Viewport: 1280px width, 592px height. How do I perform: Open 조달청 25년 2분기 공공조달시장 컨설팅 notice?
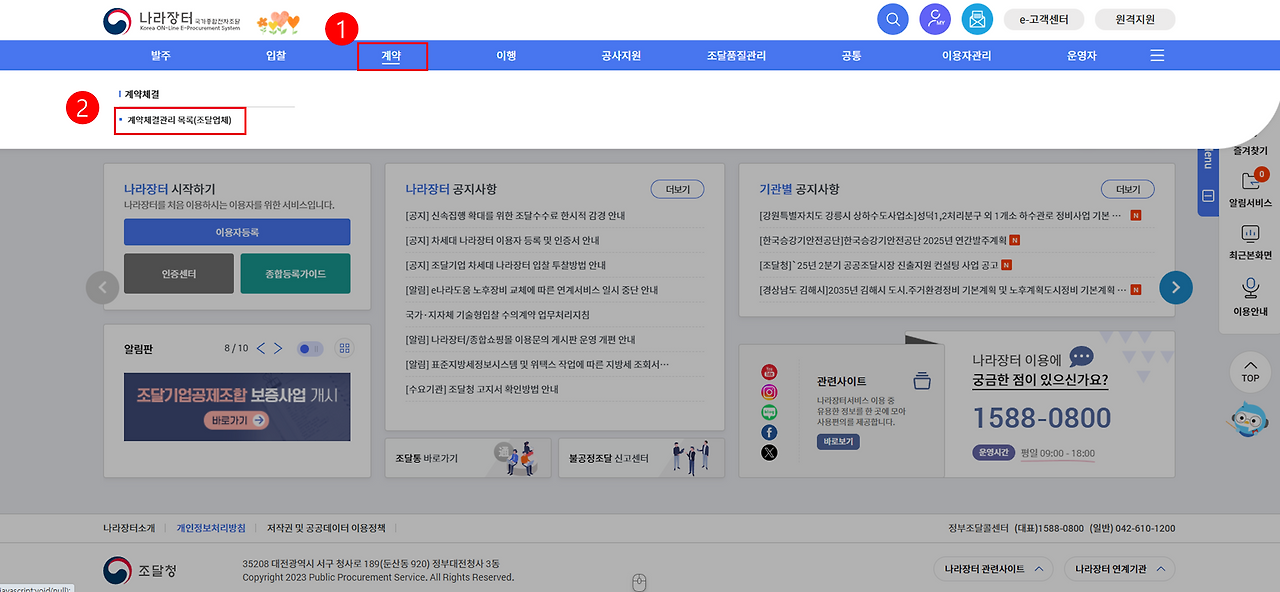tap(879, 265)
